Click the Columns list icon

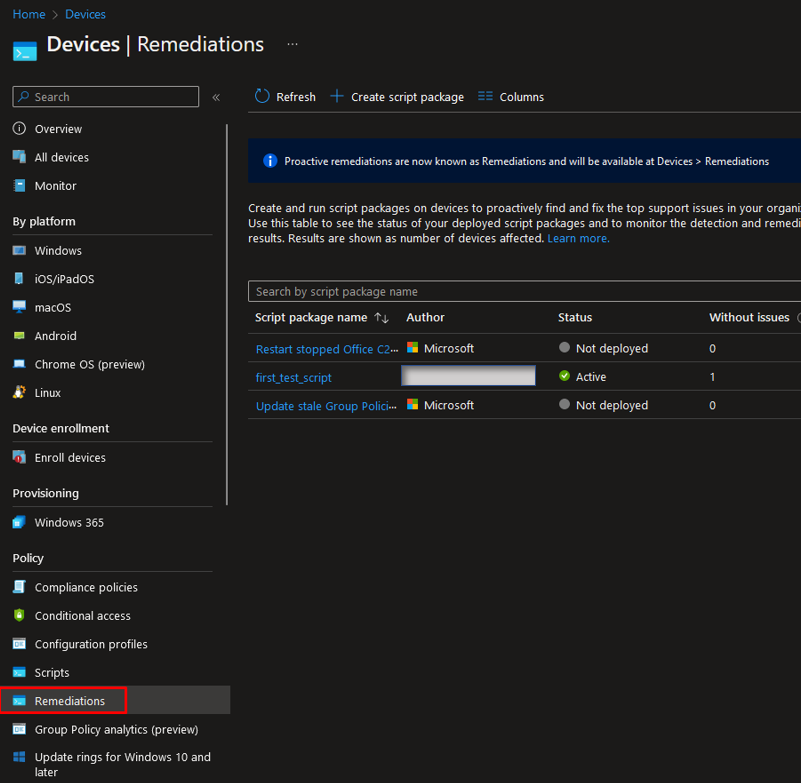485,96
